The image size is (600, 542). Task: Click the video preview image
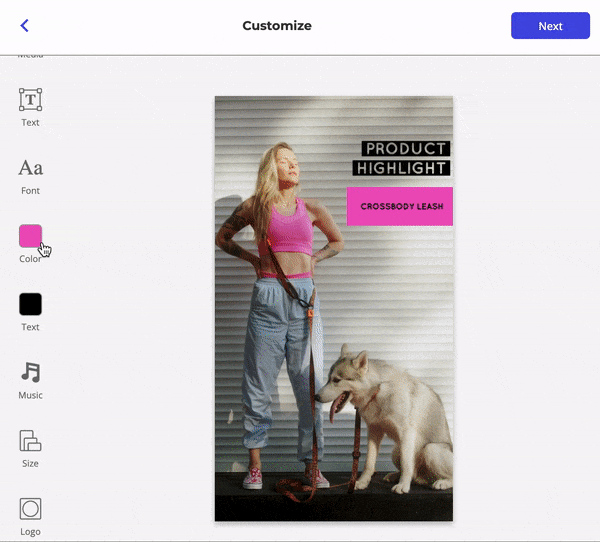pyautogui.click(x=334, y=309)
